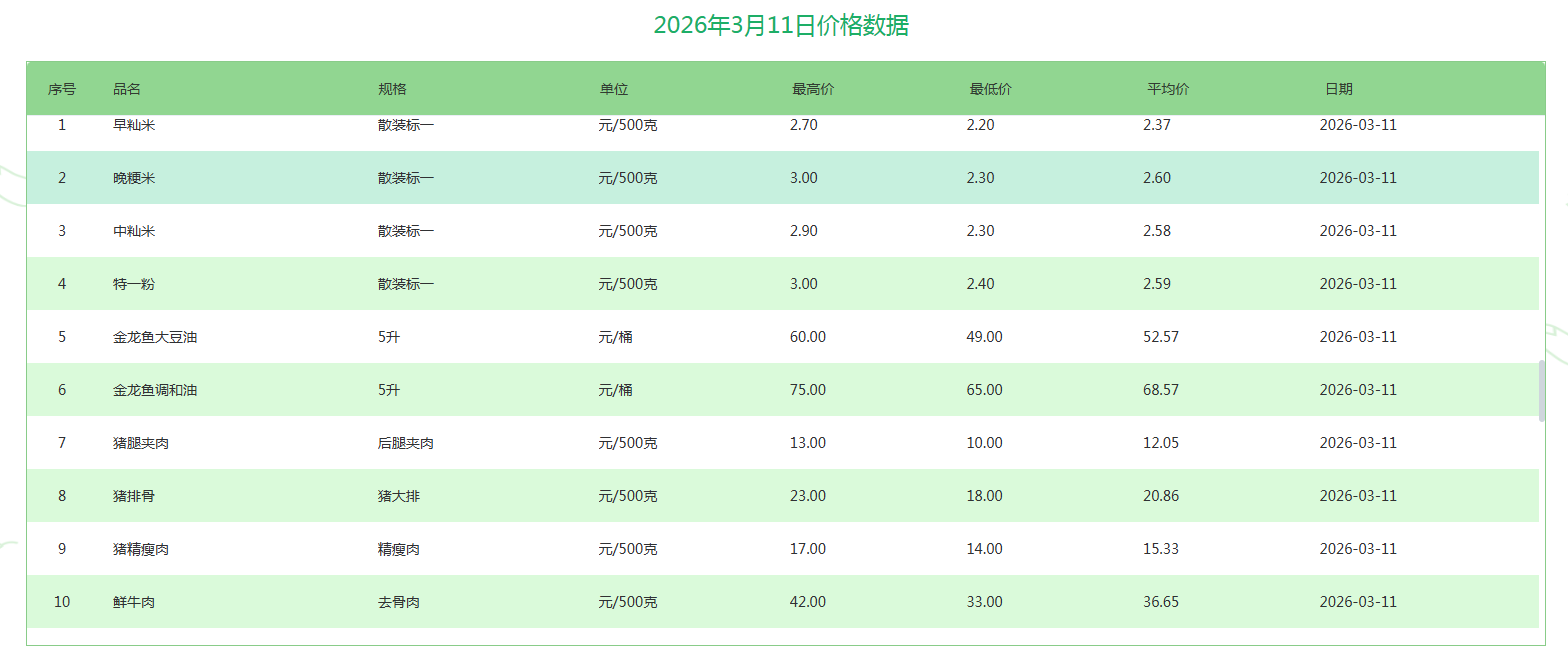Click the 品名 column header
The height and width of the screenshot is (652, 1568).
tap(127, 89)
